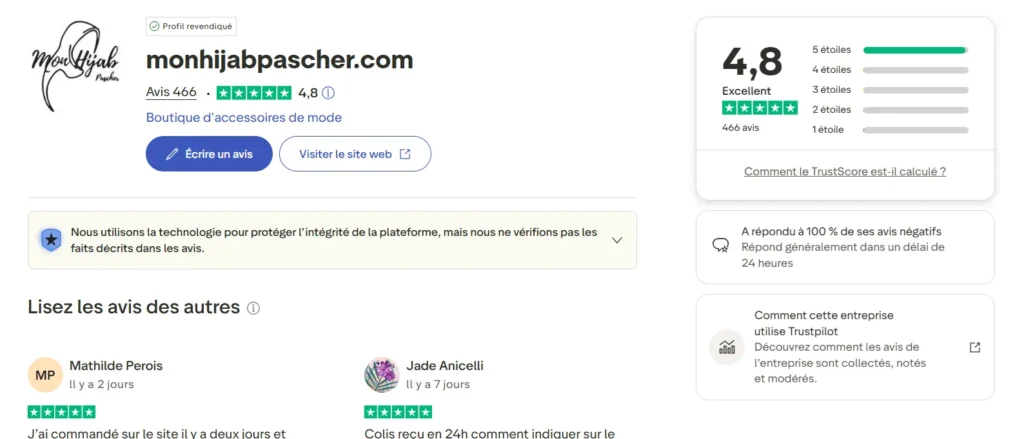The height and width of the screenshot is (439, 1024).
Task: Filter reviews by 4 étoiles
Action: click(890, 70)
